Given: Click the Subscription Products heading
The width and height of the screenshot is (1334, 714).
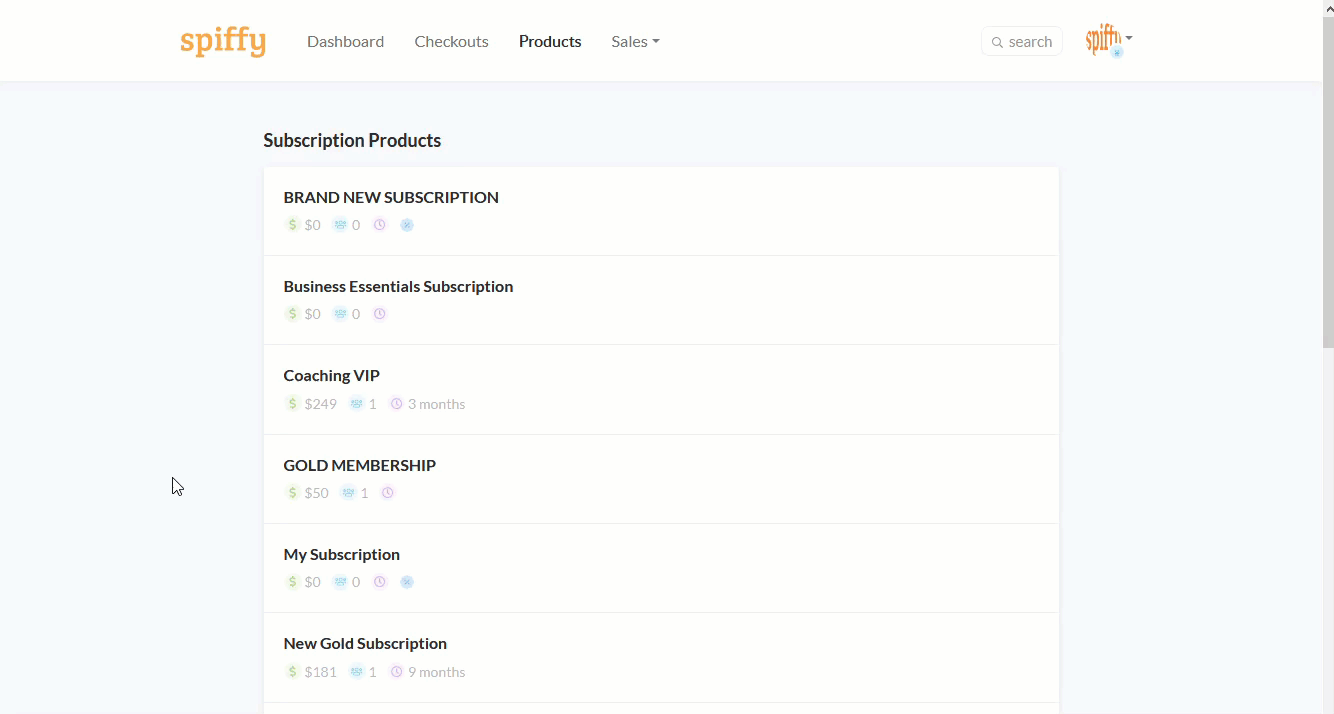Looking at the screenshot, I should tap(352, 140).
